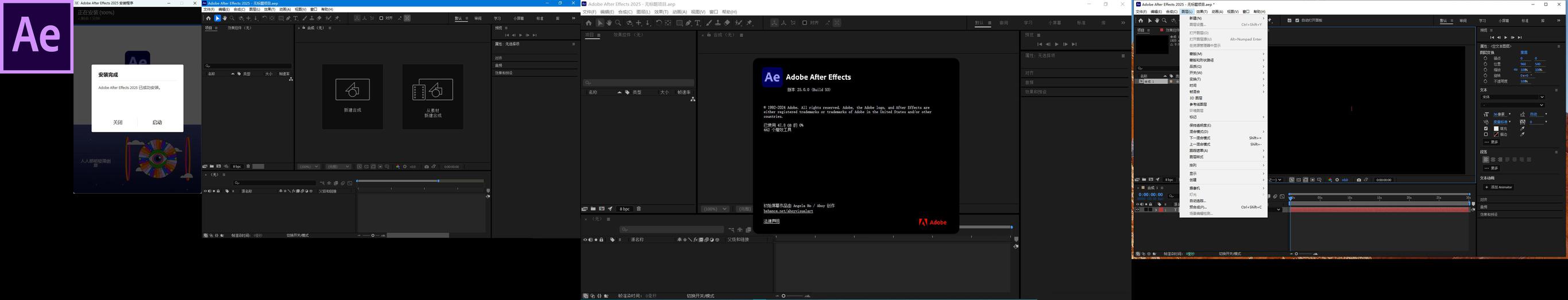The height and width of the screenshot is (300, 1568).
Task: Click the Home icon in the right window toolbar
Action: click(1141, 21)
